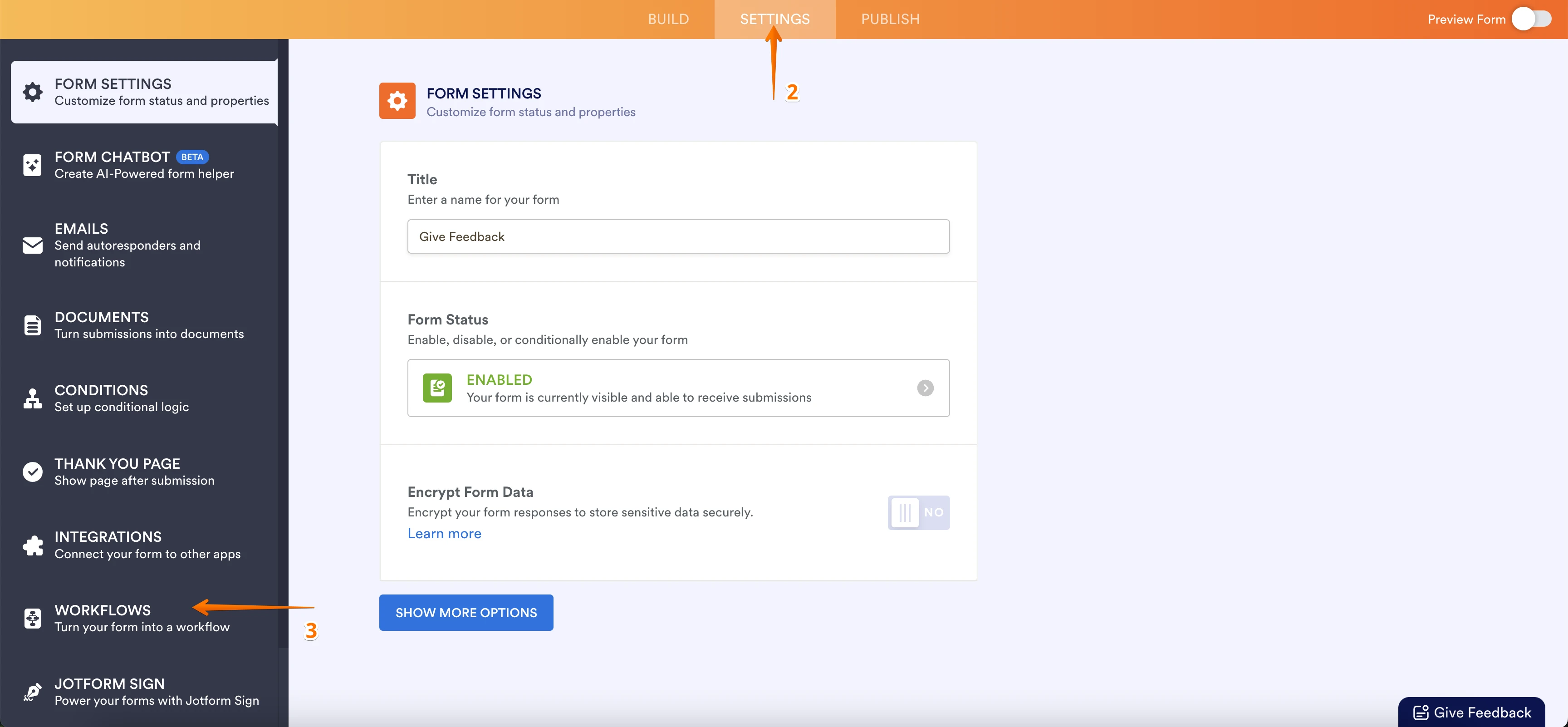Switch to the PUBLISH tab
Screen dimensions: 1568x727
pyautogui.click(x=891, y=19)
